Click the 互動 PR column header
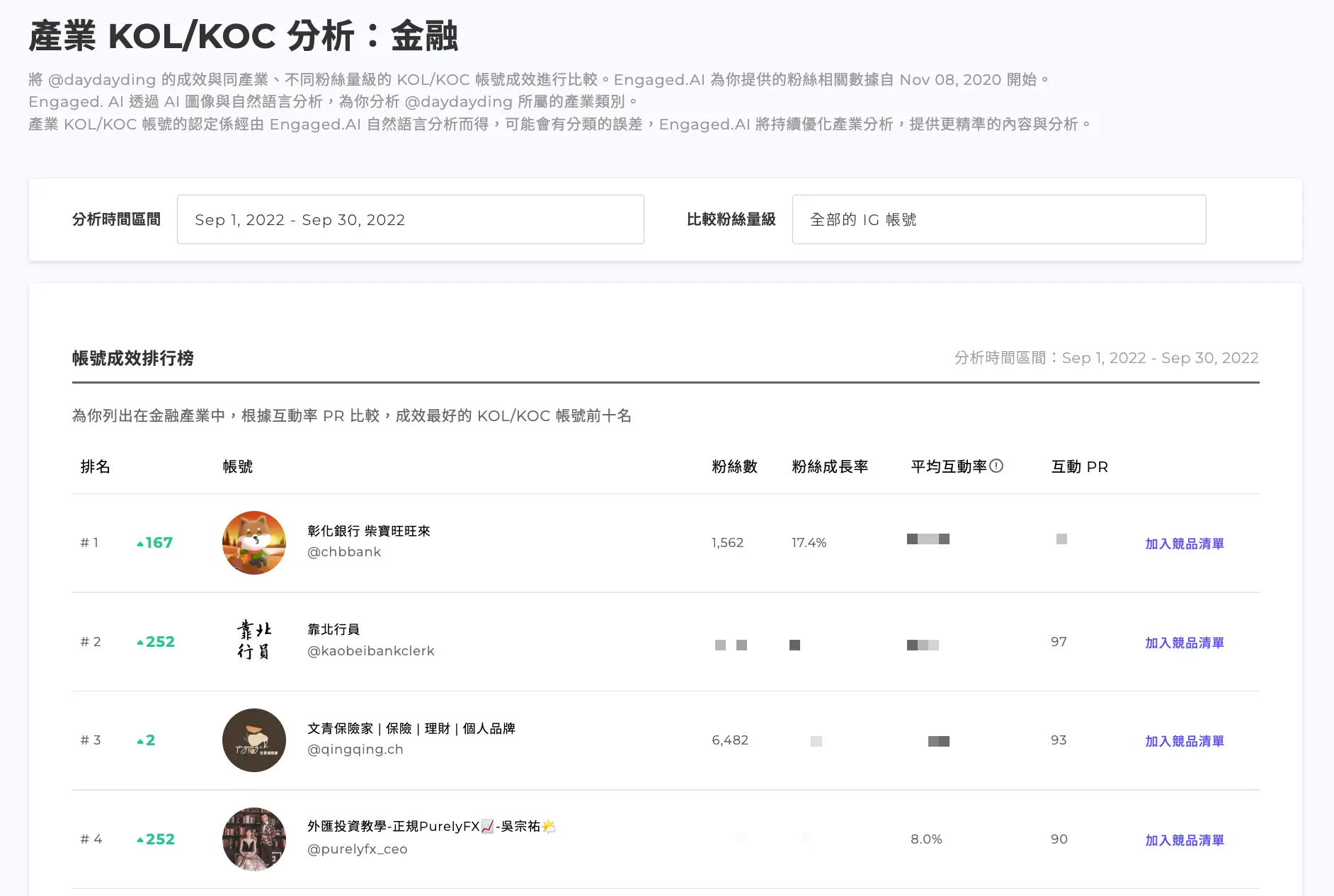1334x896 pixels. click(x=1080, y=466)
